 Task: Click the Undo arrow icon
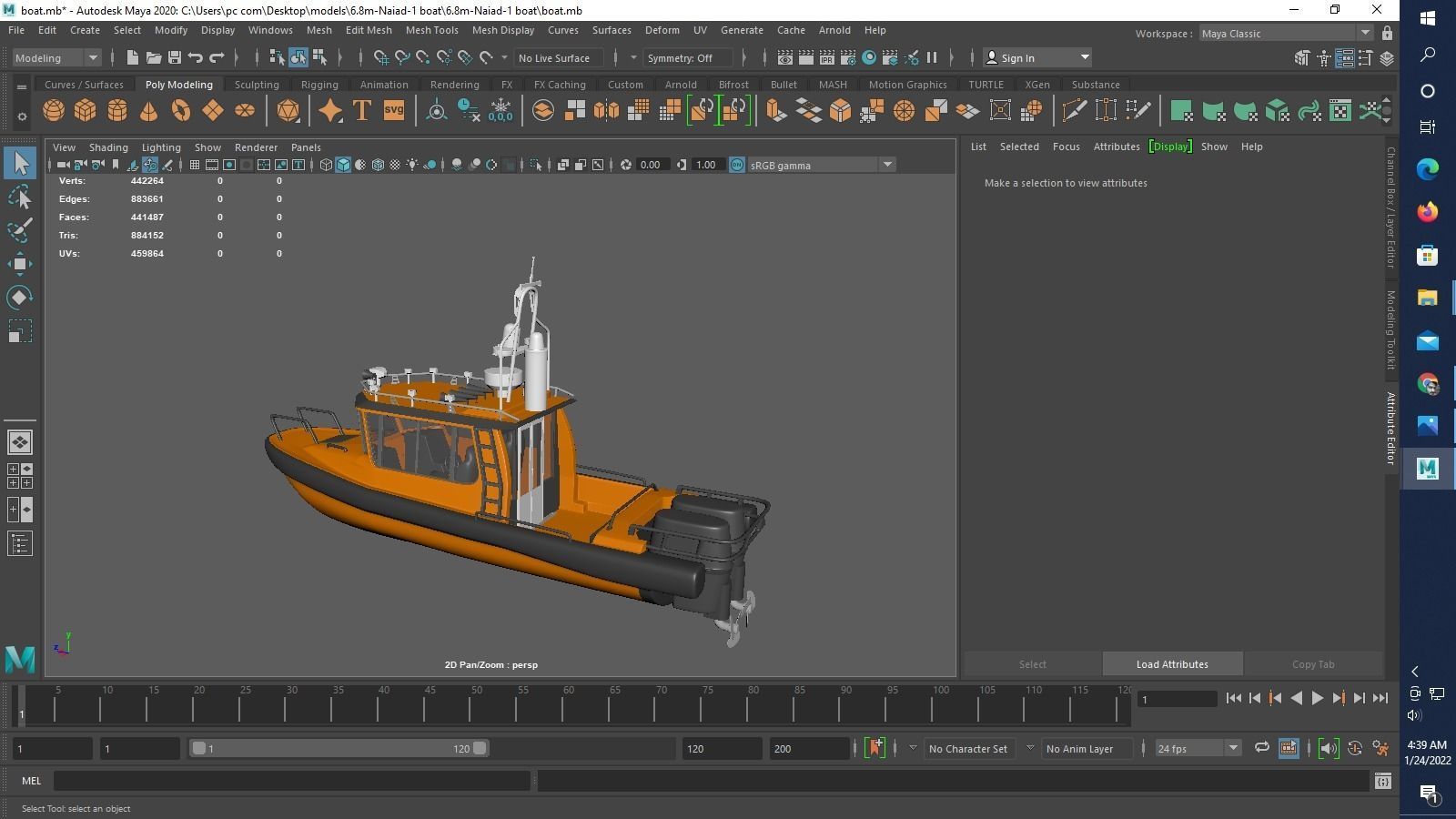pyautogui.click(x=196, y=57)
